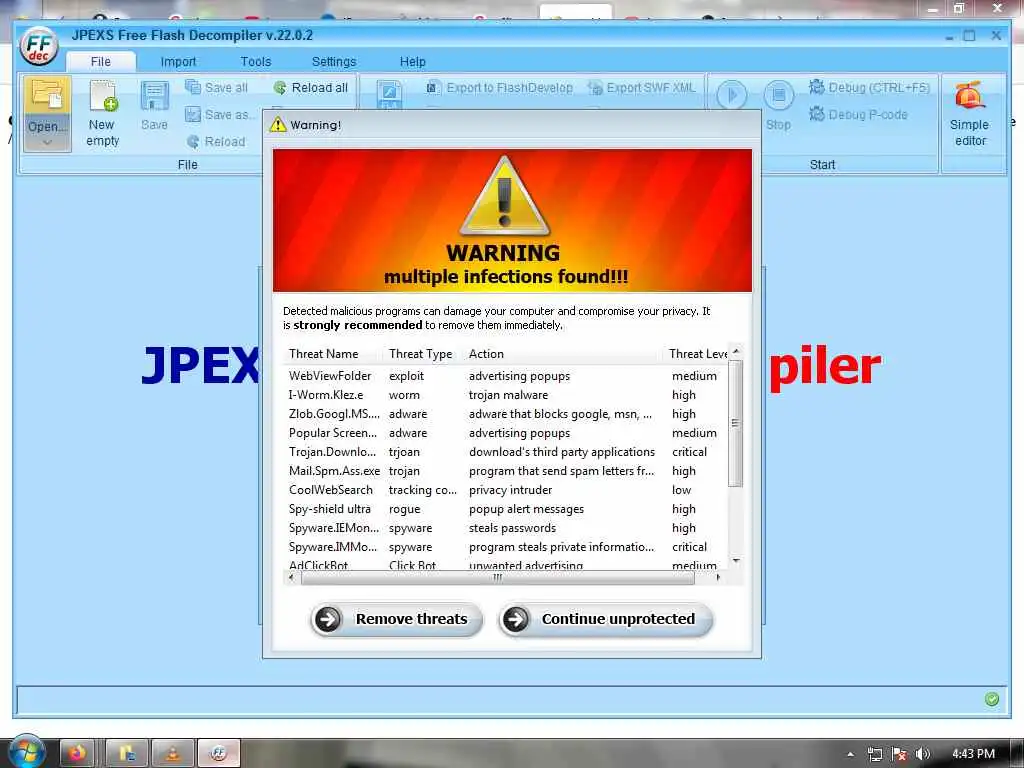Click threat list scroll down arrow

coord(736,561)
